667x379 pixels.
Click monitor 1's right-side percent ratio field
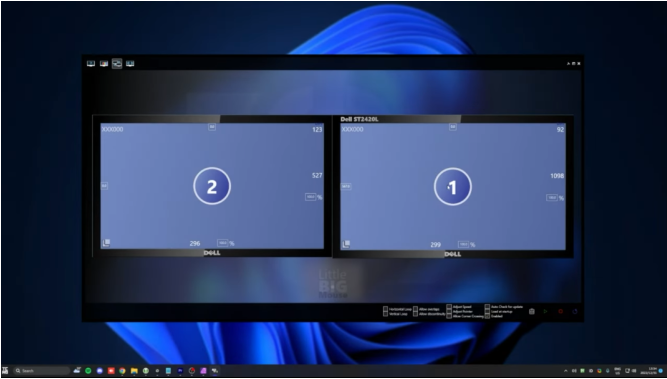tap(552, 198)
